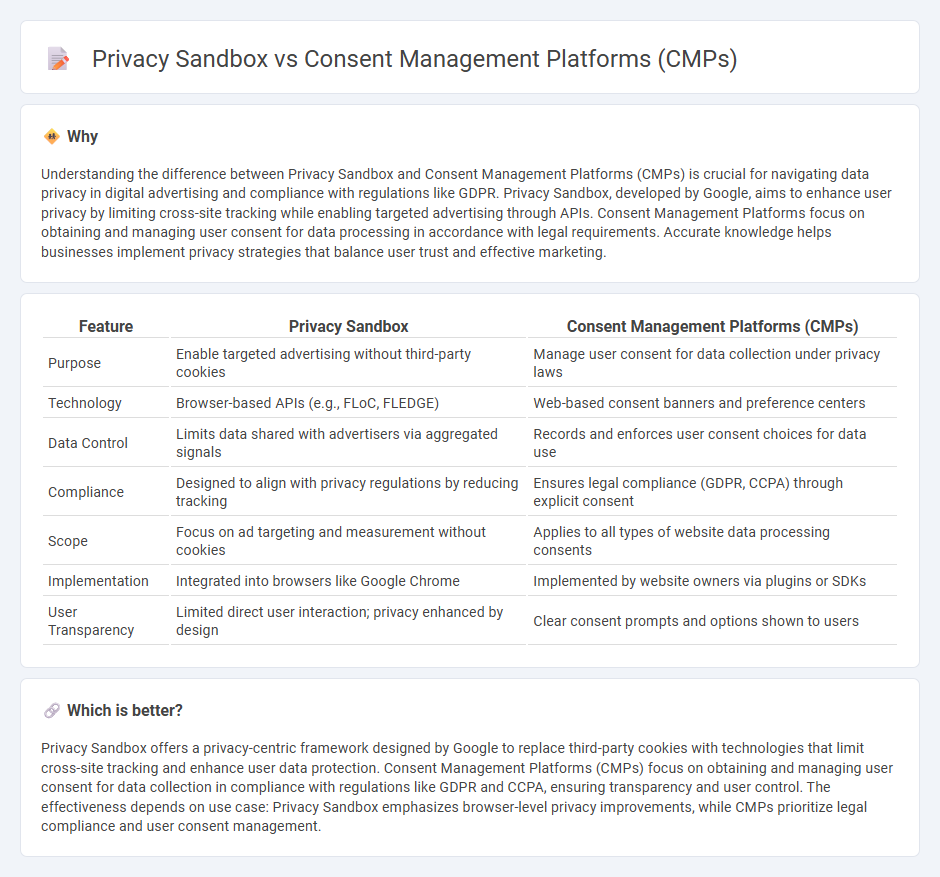Click cell Designed to align with privacy regulations
The width and height of the screenshot is (940, 877).
coord(348,492)
